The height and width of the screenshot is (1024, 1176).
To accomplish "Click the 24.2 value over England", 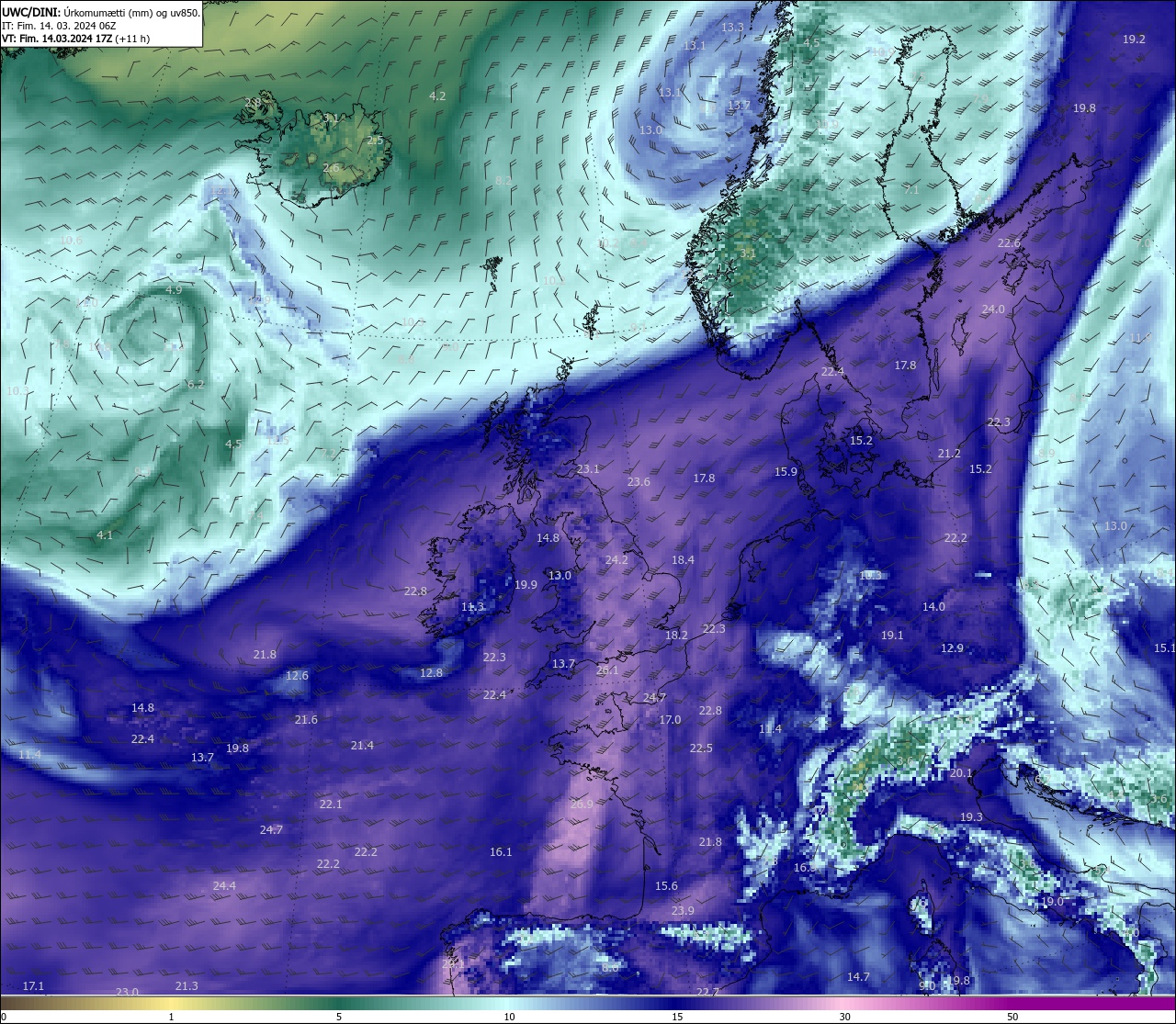I will [x=616, y=560].
